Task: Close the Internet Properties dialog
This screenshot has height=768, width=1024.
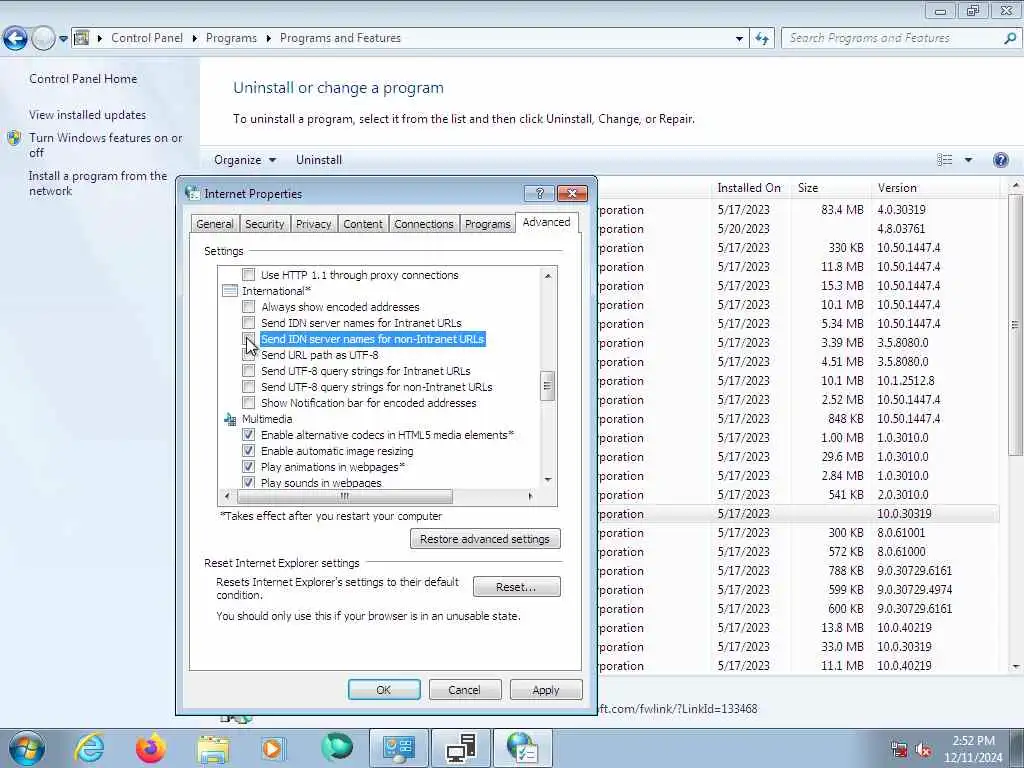Action: (572, 193)
